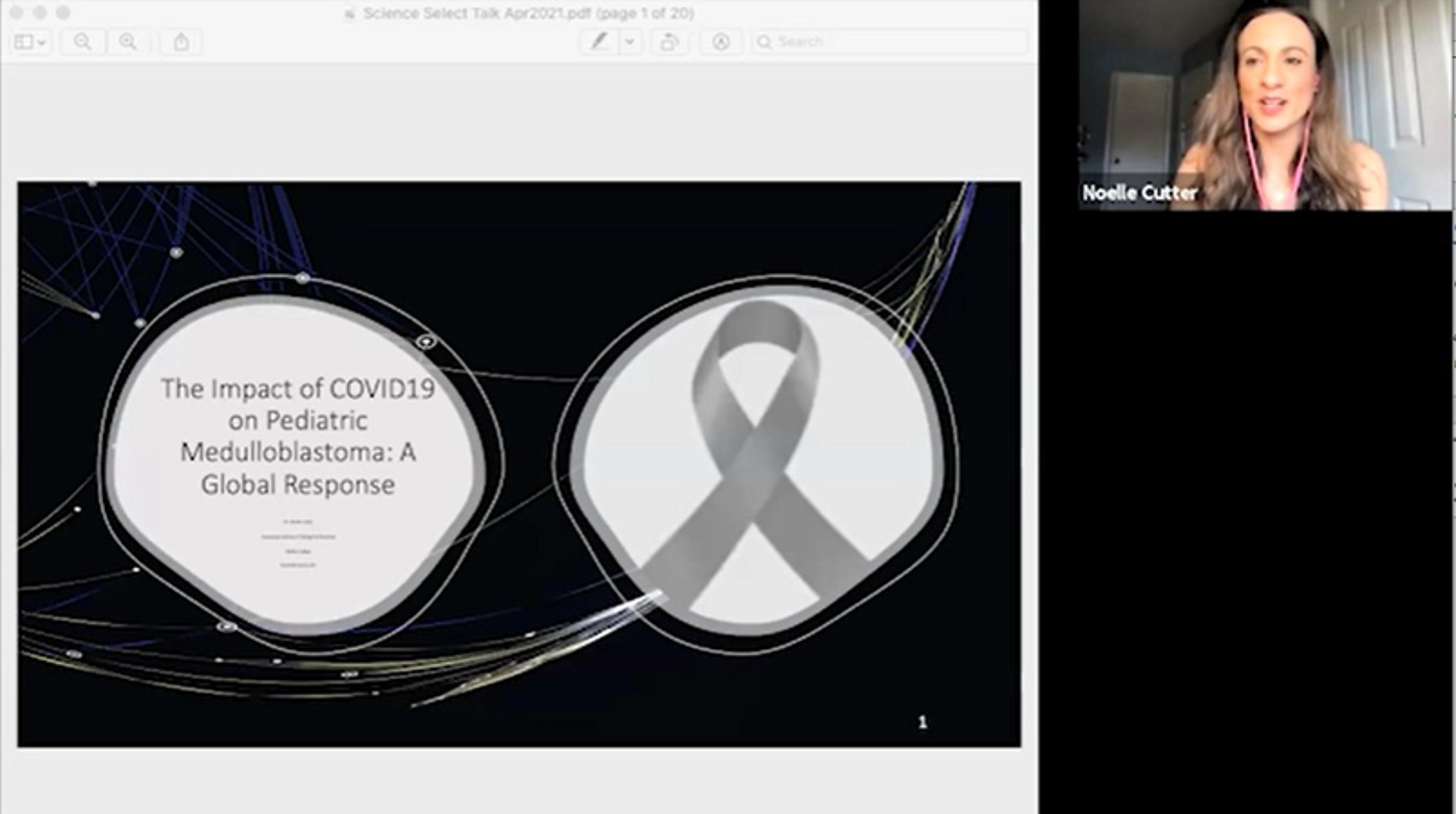Click the window title Science Select Talk
The height and width of the screenshot is (814, 1456).
point(529,13)
